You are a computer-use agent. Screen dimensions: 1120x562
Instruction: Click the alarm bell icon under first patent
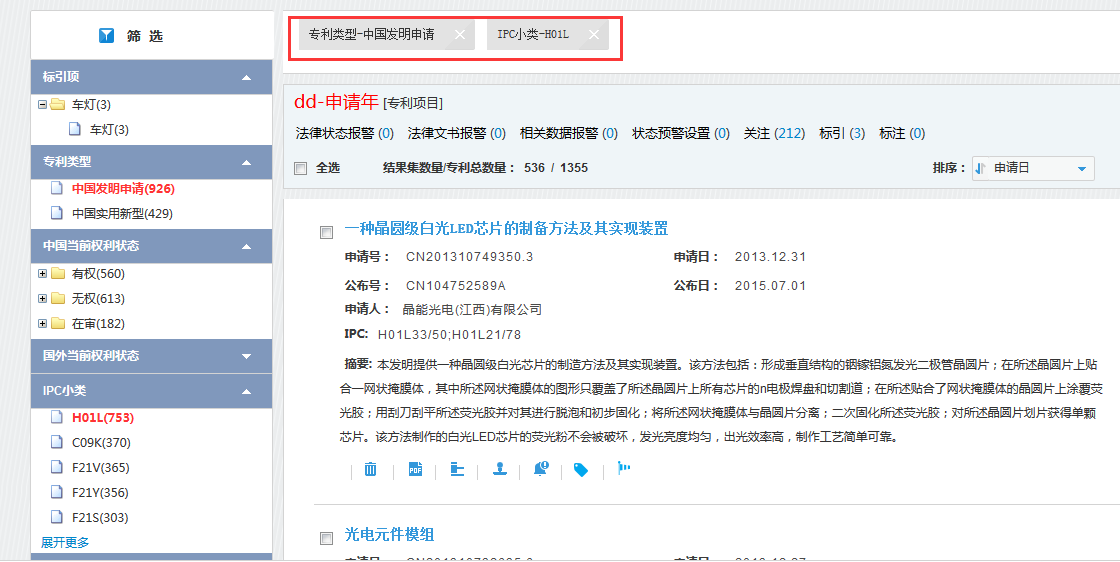click(541, 469)
